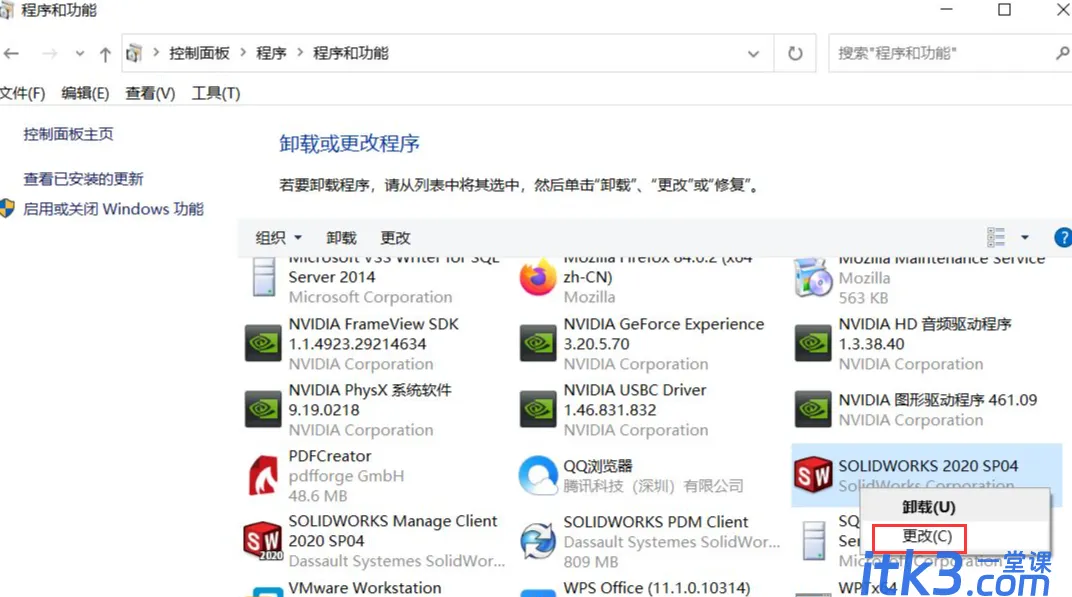Expand the address bar history dropdown
Image resolution: width=1072 pixels, height=597 pixels.
(x=753, y=53)
